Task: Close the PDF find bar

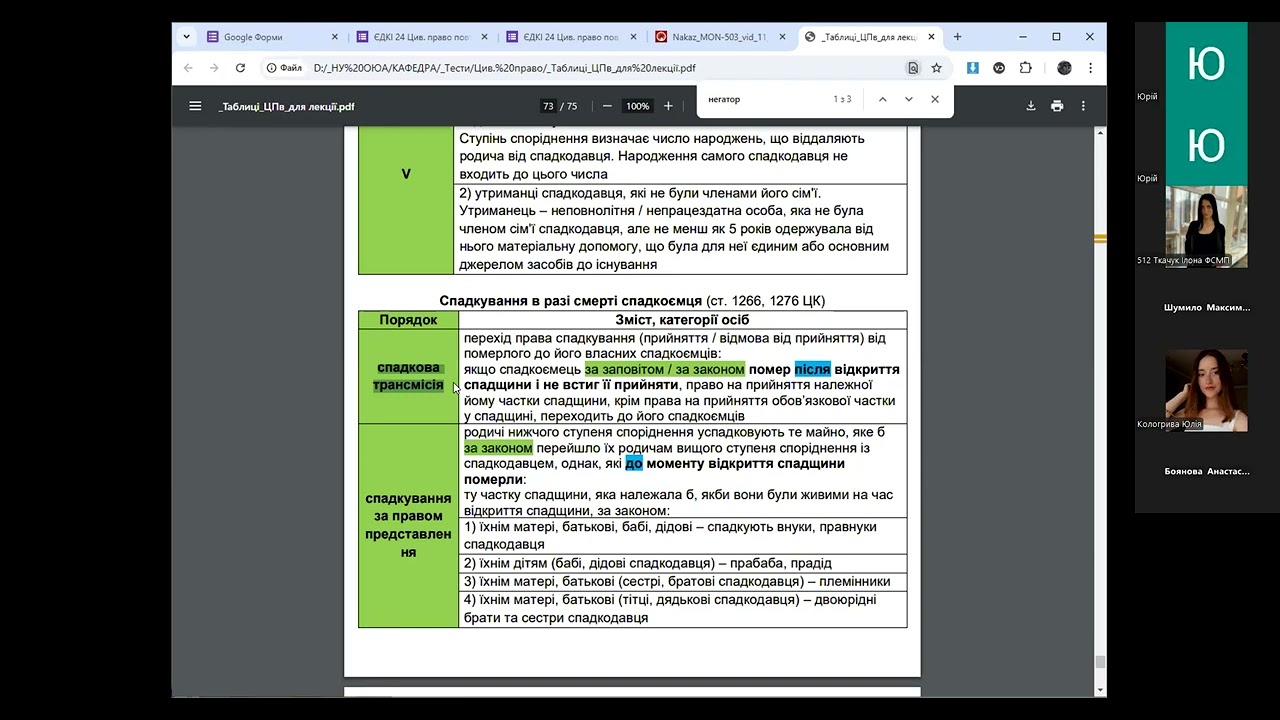Action: coord(935,99)
